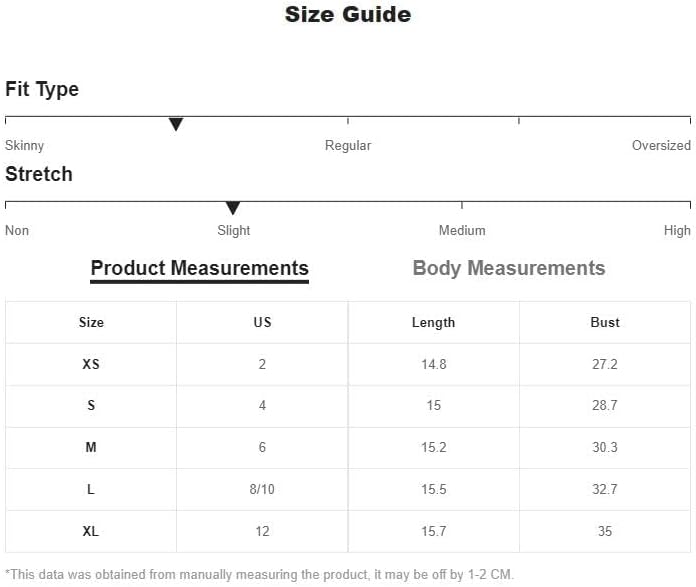The width and height of the screenshot is (696, 587).
Task: Click the Fit Type triangle marker
Action: (x=176, y=124)
